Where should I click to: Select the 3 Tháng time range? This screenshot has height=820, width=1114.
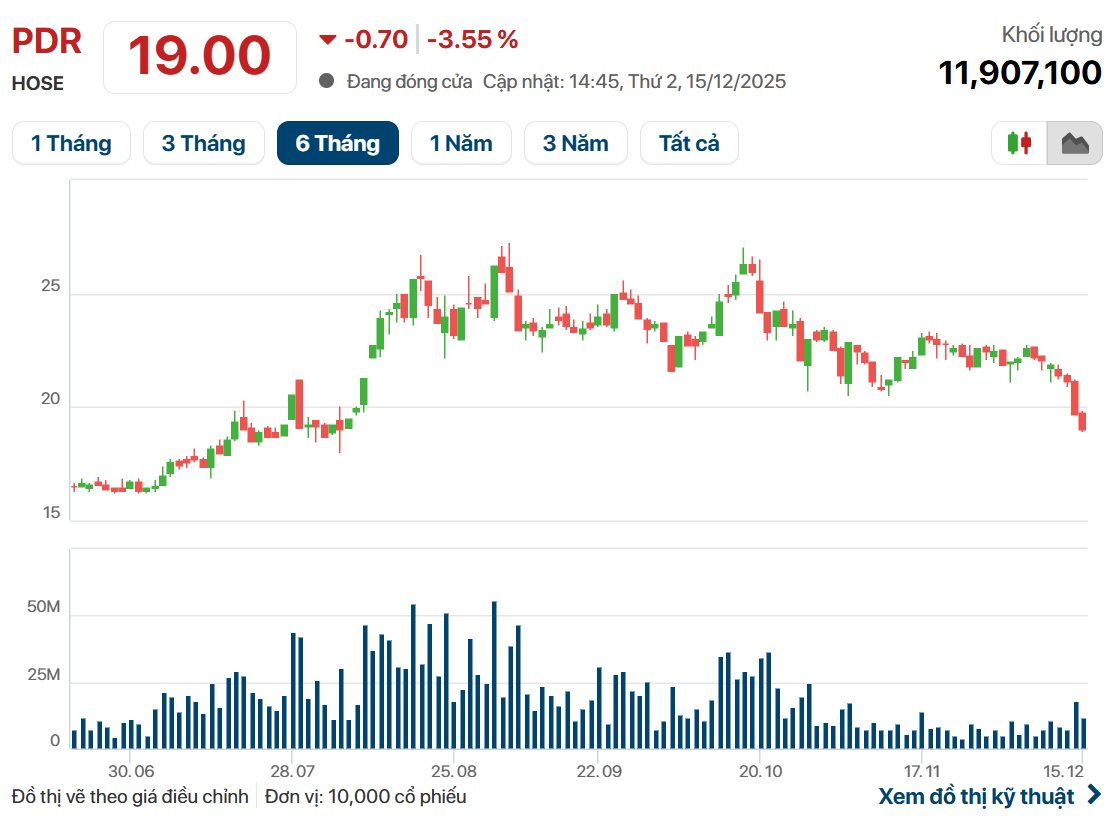(x=203, y=143)
